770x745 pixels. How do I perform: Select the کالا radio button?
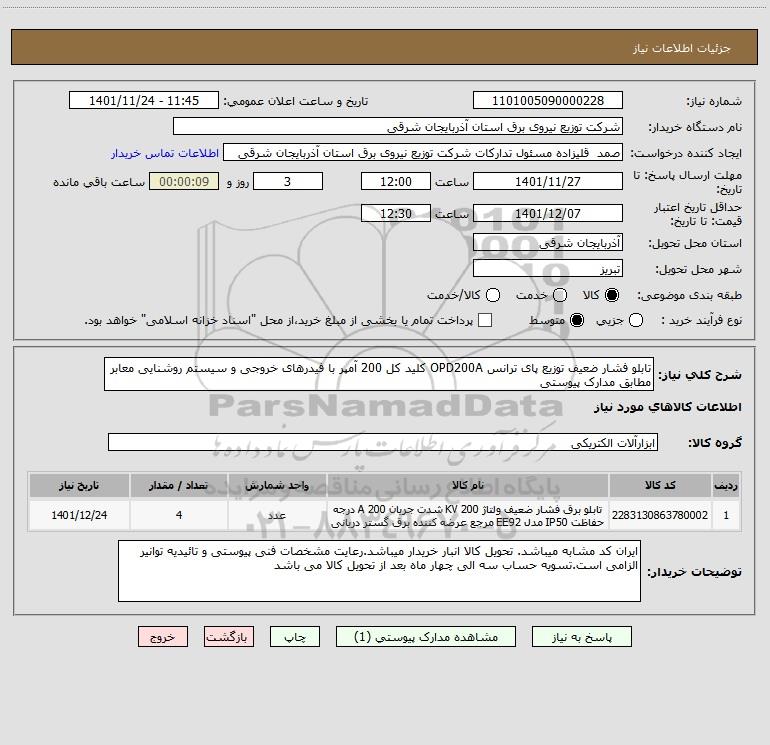pos(612,295)
